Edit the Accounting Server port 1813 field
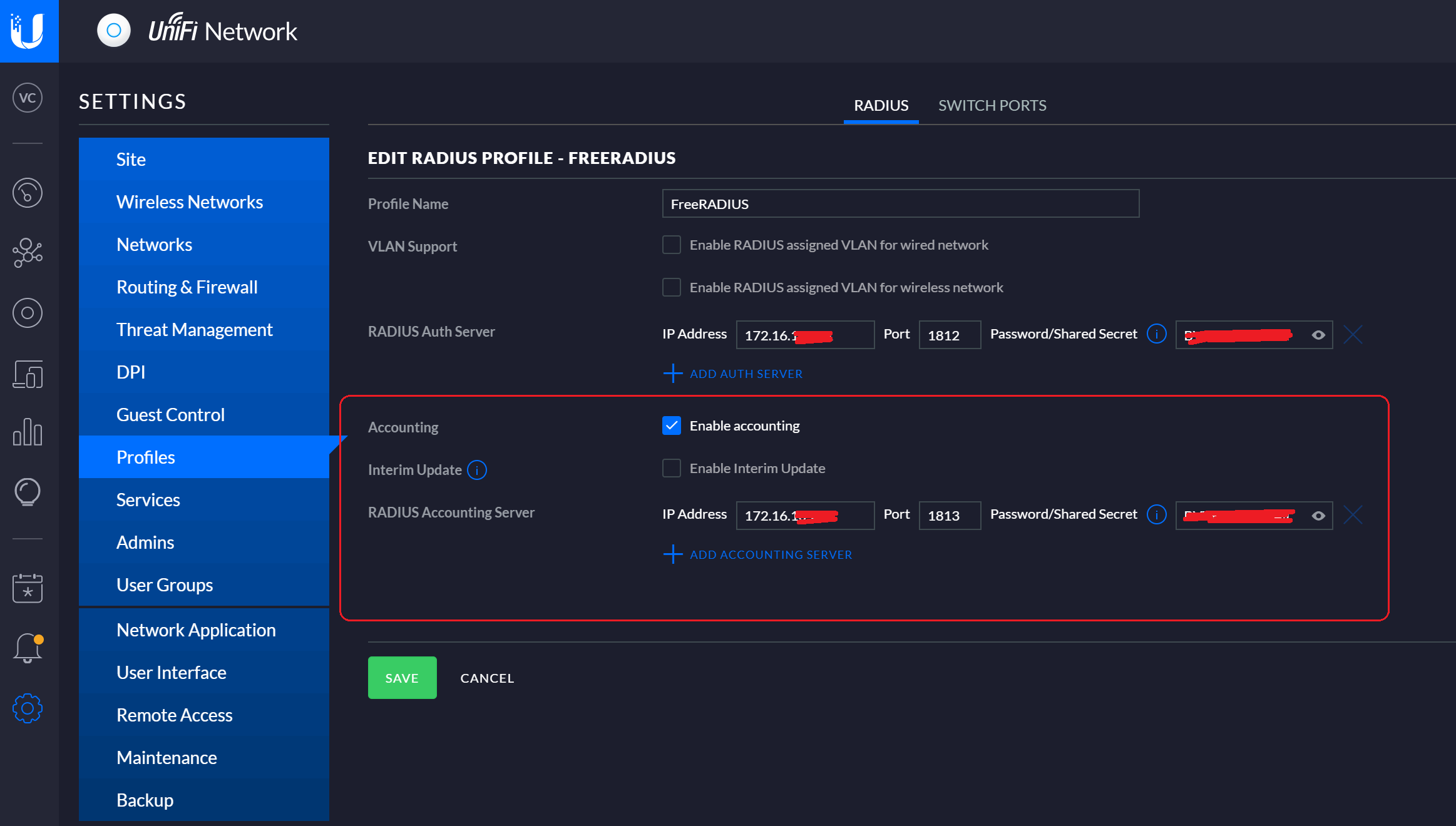The height and width of the screenshot is (826, 1456). tap(950, 516)
